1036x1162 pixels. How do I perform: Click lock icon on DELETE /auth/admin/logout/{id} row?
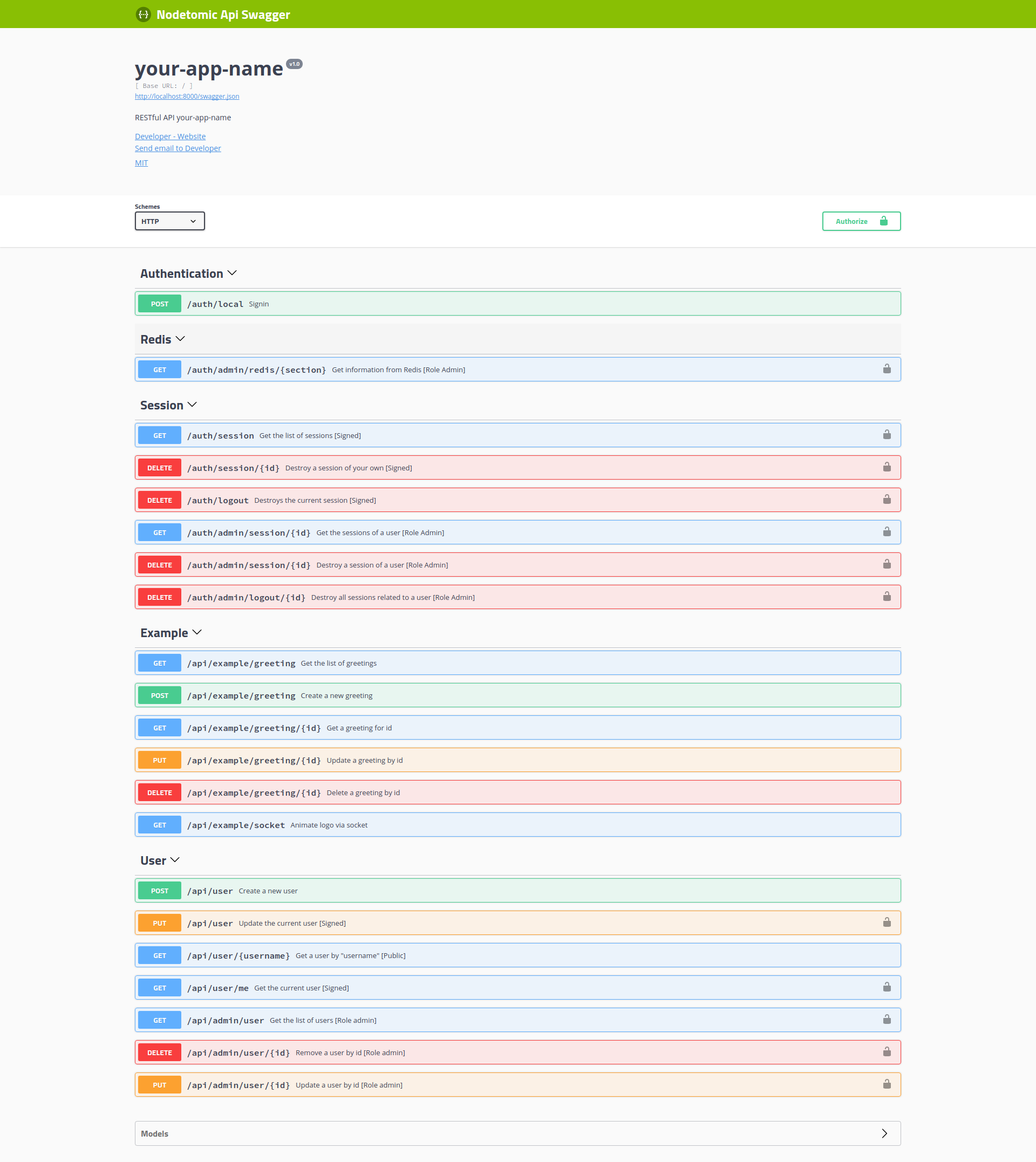point(887,596)
